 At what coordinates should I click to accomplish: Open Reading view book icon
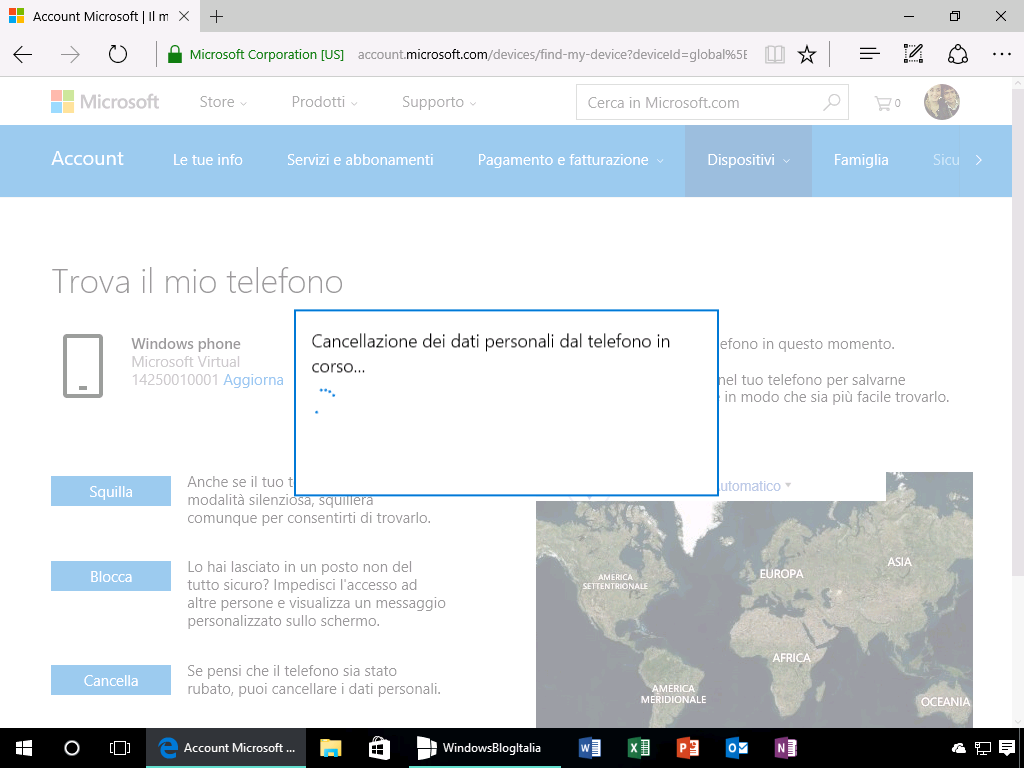click(x=775, y=54)
